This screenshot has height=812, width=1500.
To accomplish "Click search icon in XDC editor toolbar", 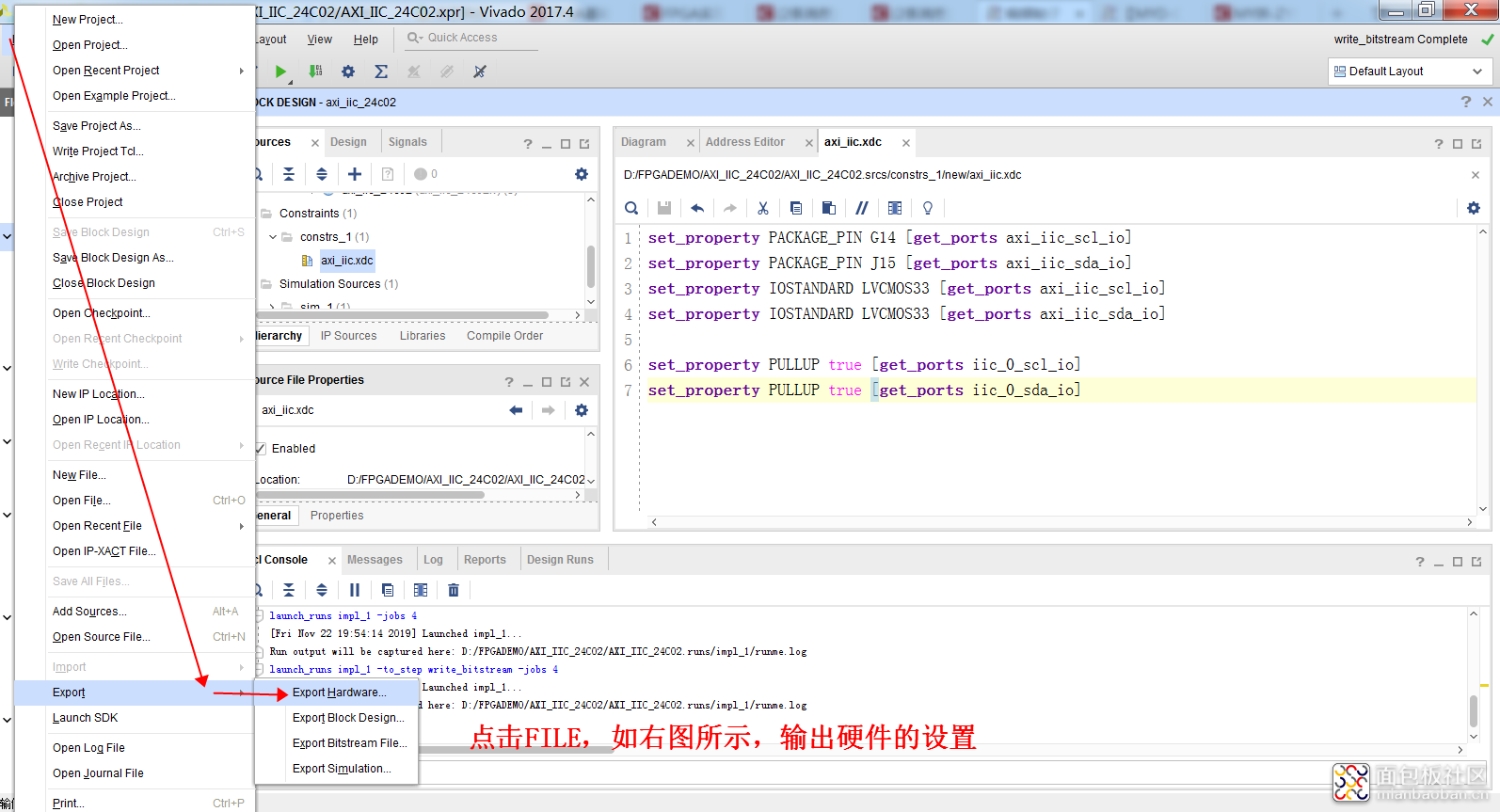I will pyautogui.click(x=631, y=208).
